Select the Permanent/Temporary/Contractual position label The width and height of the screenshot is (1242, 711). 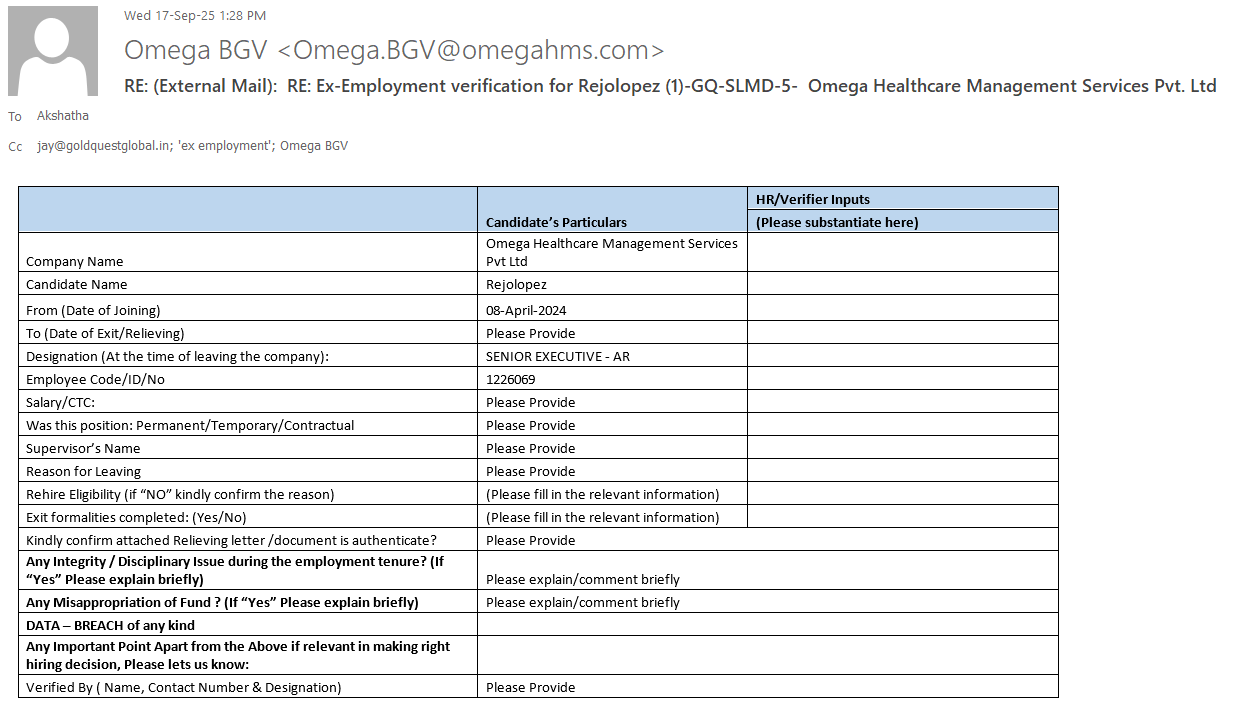(x=190, y=425)
